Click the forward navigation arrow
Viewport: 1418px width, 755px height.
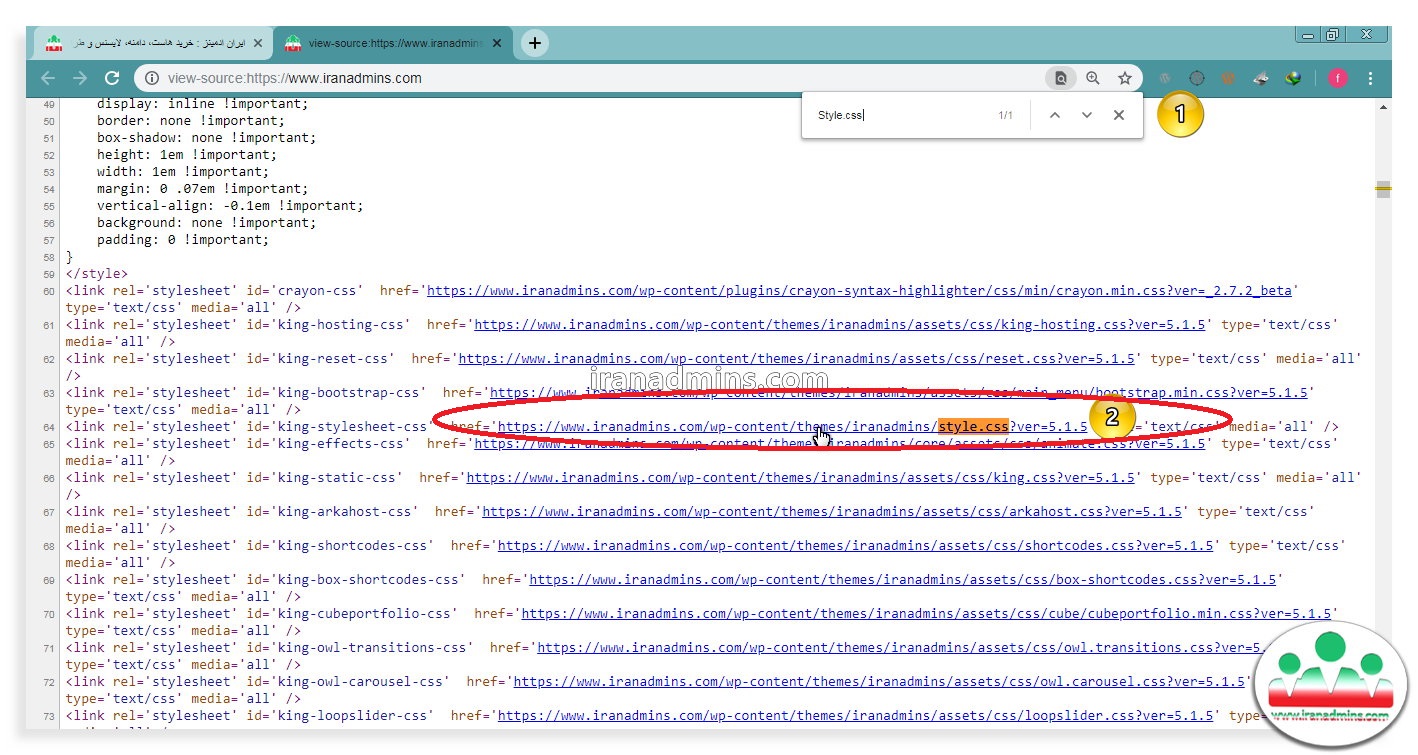80,78
